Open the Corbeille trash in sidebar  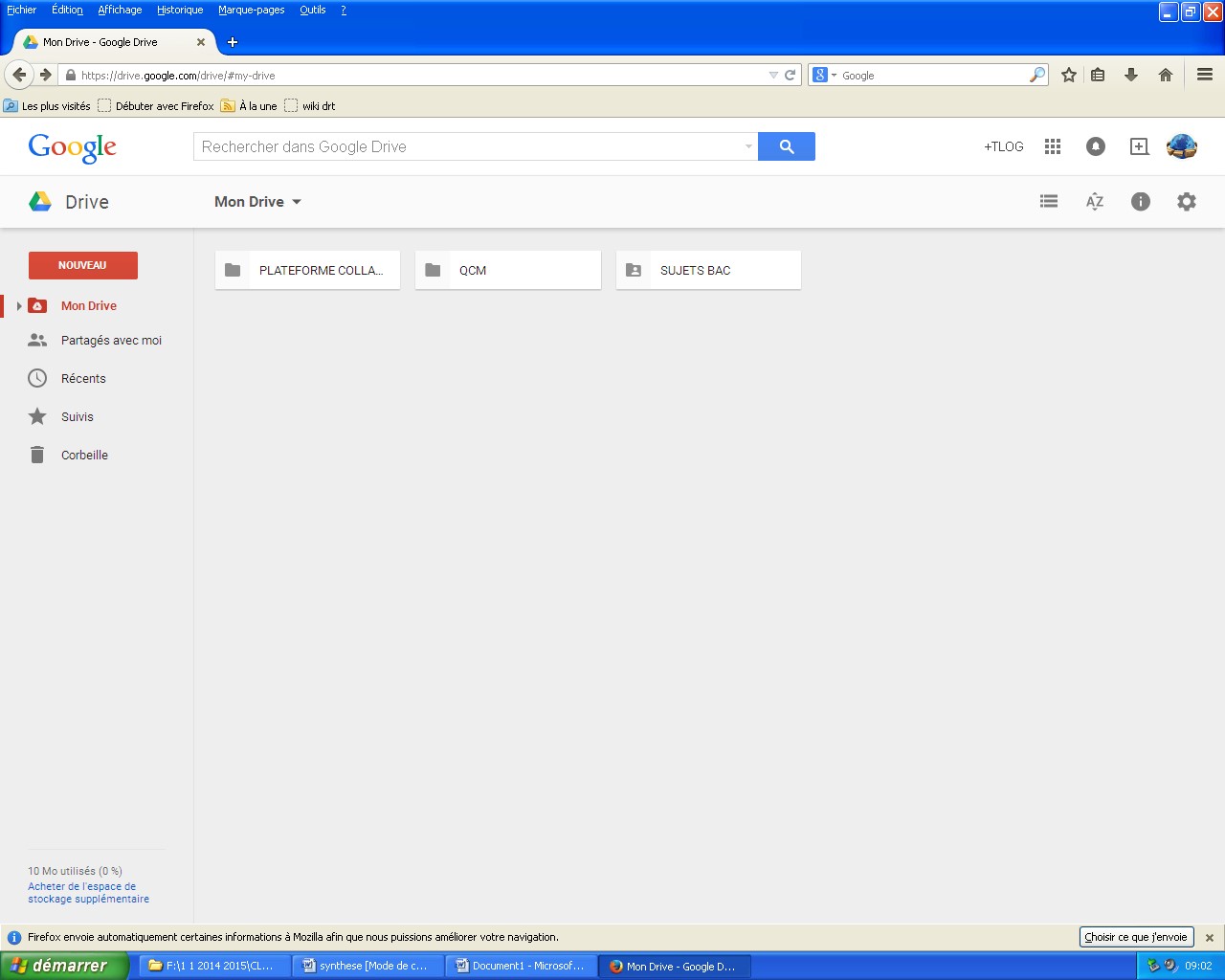tap(84, 456)
